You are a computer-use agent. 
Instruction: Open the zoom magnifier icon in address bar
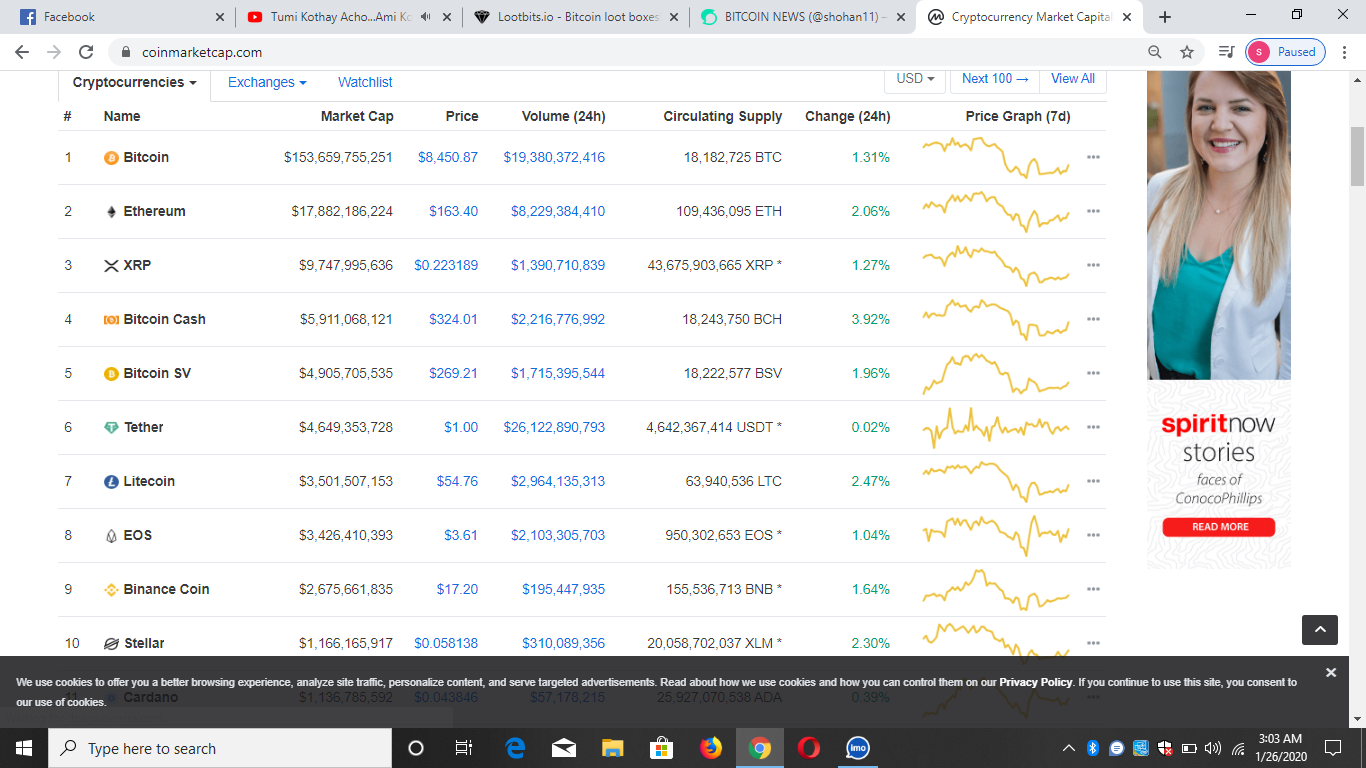click(x=1155, y=52)
